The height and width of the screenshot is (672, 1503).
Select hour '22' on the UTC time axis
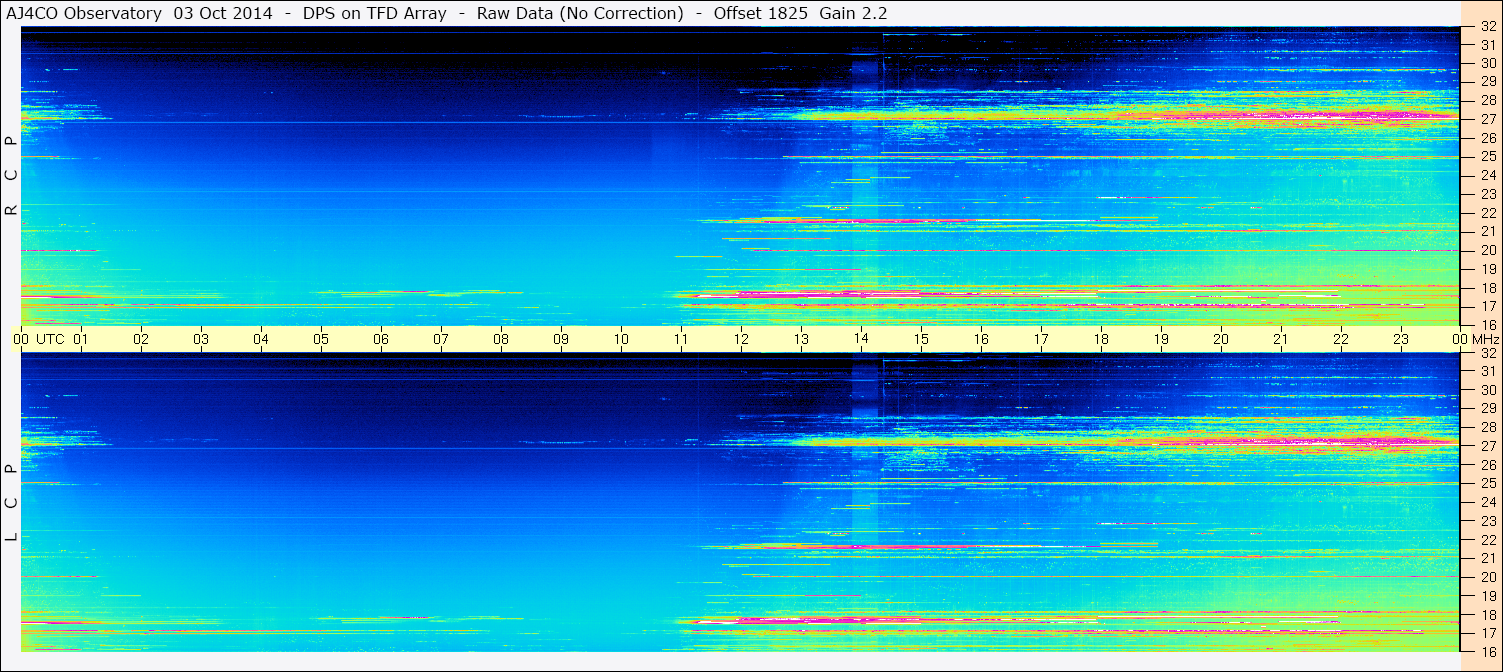click(1341, 339)
